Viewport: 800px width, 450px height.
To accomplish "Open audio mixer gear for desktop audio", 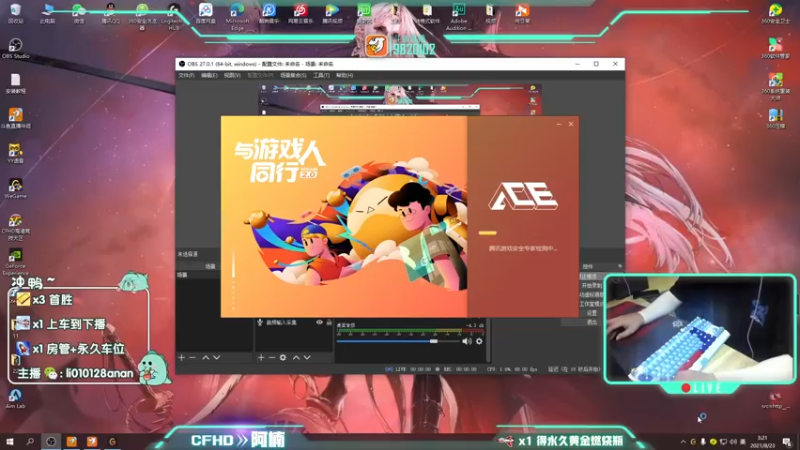I will tap(479, 341).
